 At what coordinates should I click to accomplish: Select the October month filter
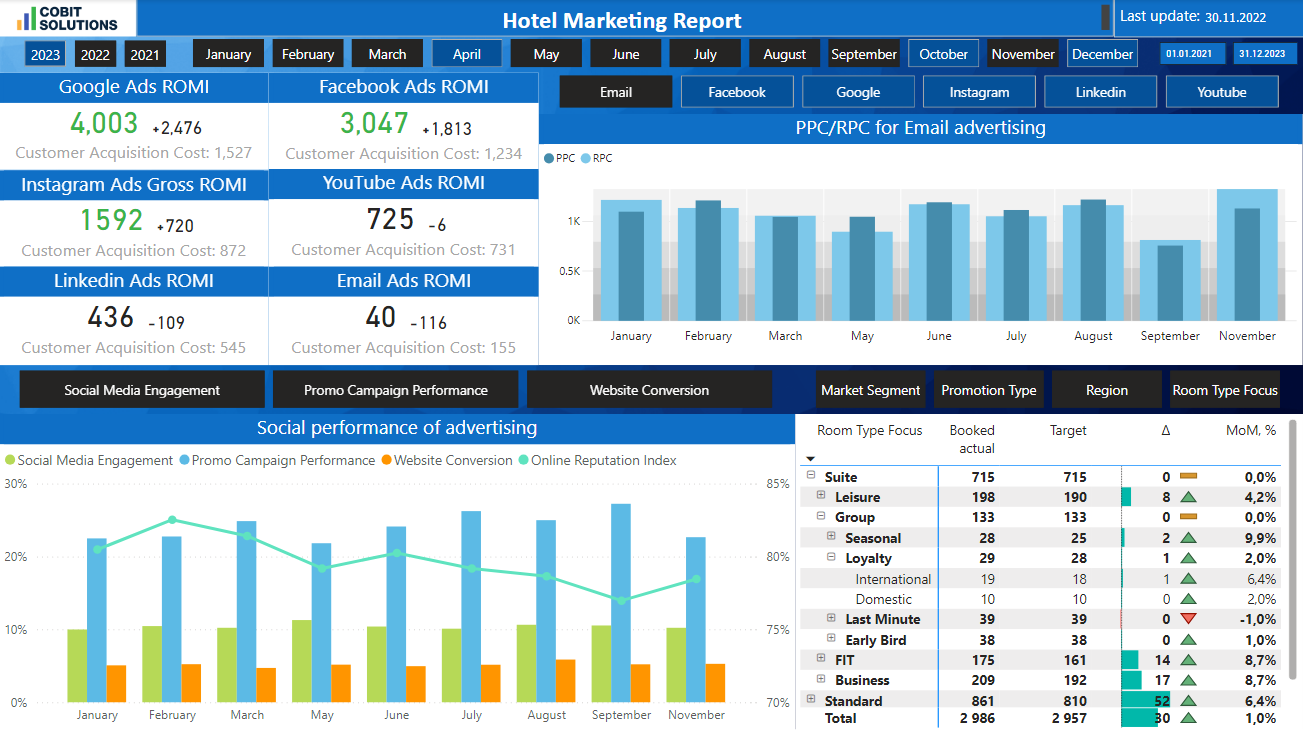click(942, 53)
